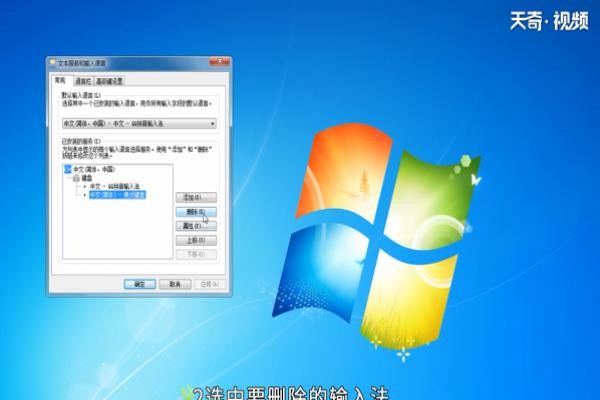Select the 键盘 node in the tree

(87, 178)
